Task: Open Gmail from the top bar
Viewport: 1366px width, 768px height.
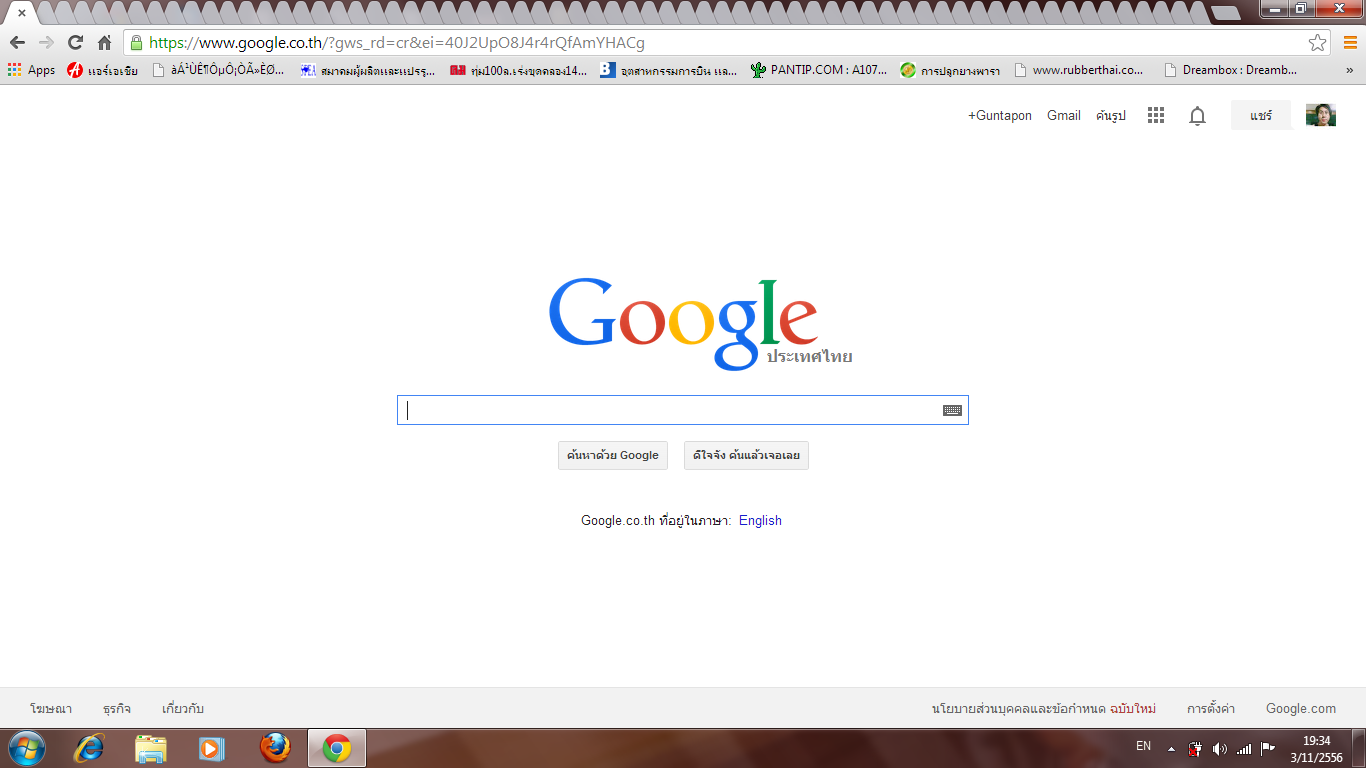Action: tap(1063, 116)
